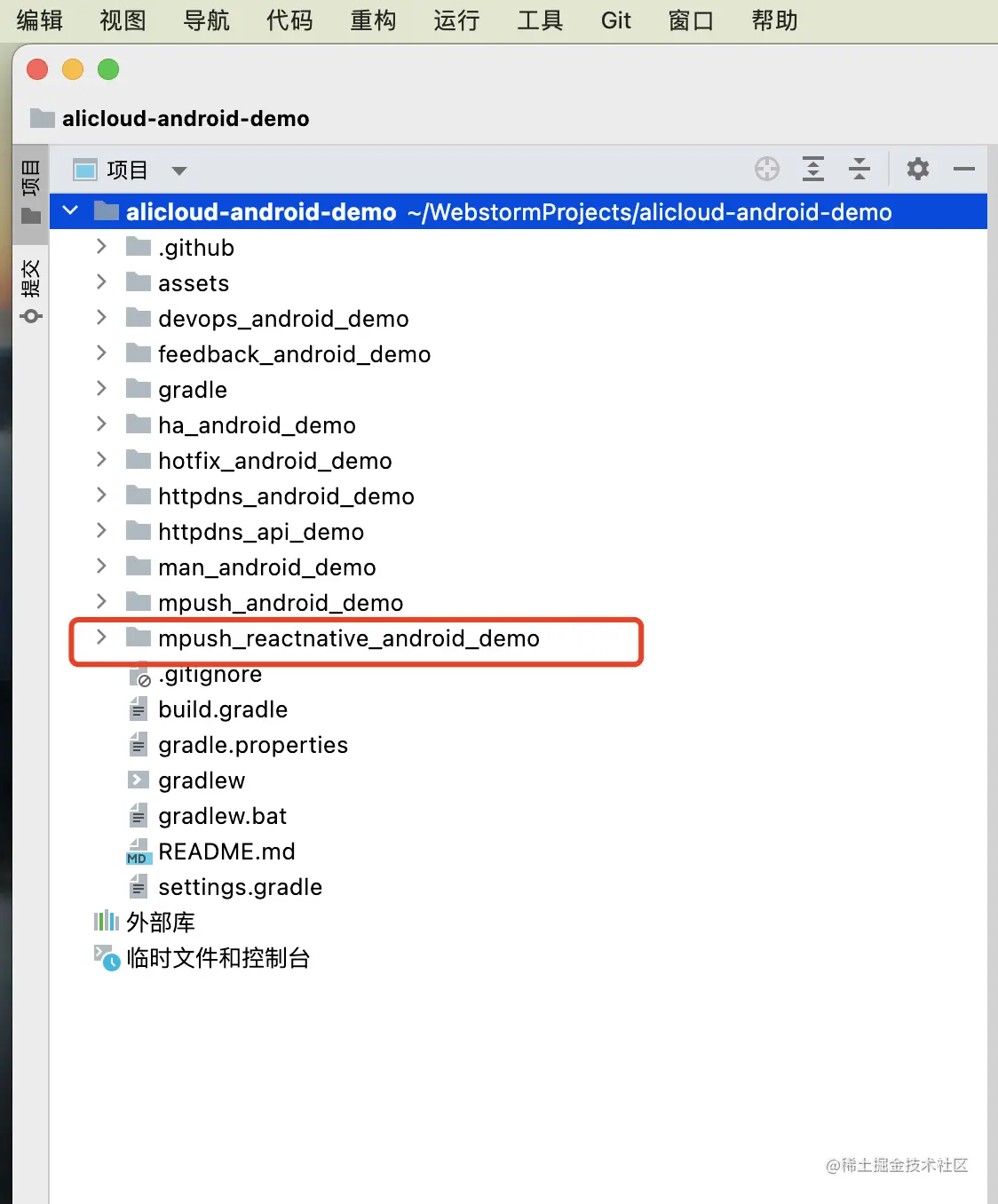
Task: Click the 外部库 libraries icon
Action: click(x=107, y=921)
